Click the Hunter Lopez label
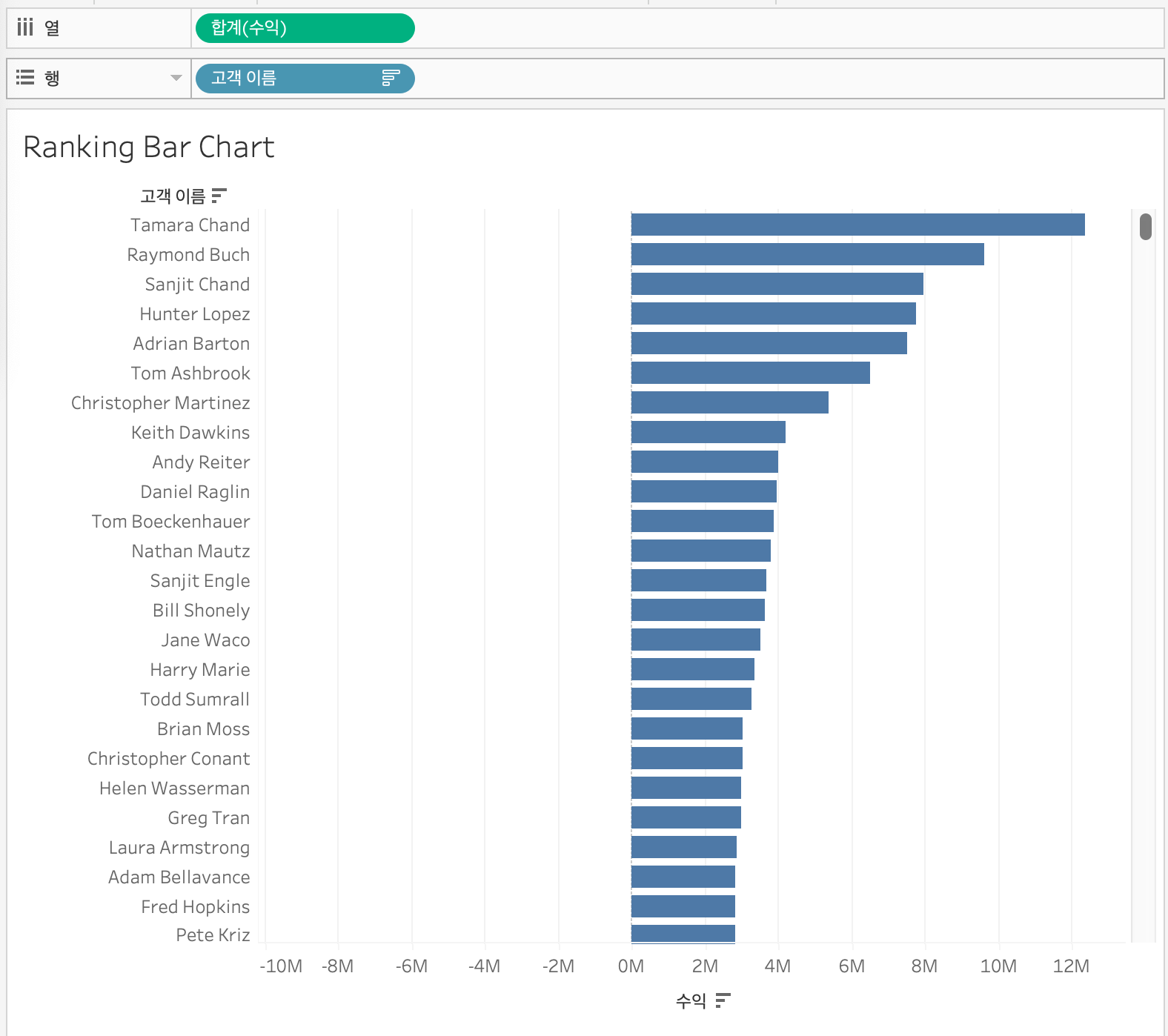The image size is (1168, 1036). [x=194, y=313]
